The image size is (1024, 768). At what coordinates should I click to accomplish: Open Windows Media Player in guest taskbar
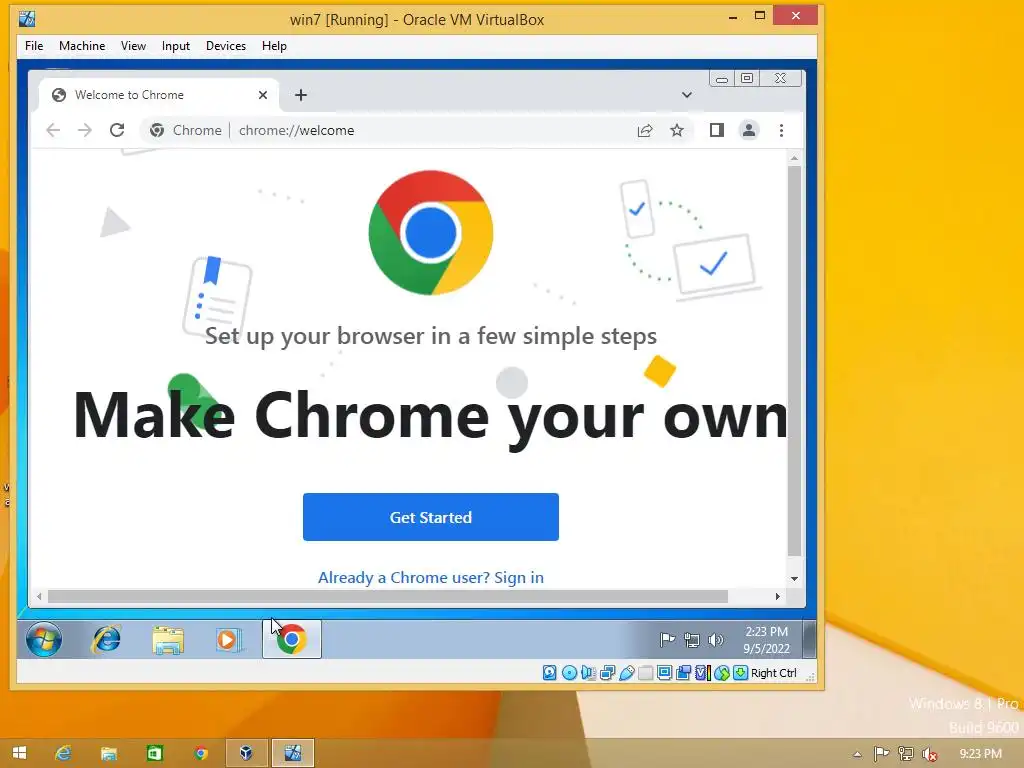(x=229, y=639)
